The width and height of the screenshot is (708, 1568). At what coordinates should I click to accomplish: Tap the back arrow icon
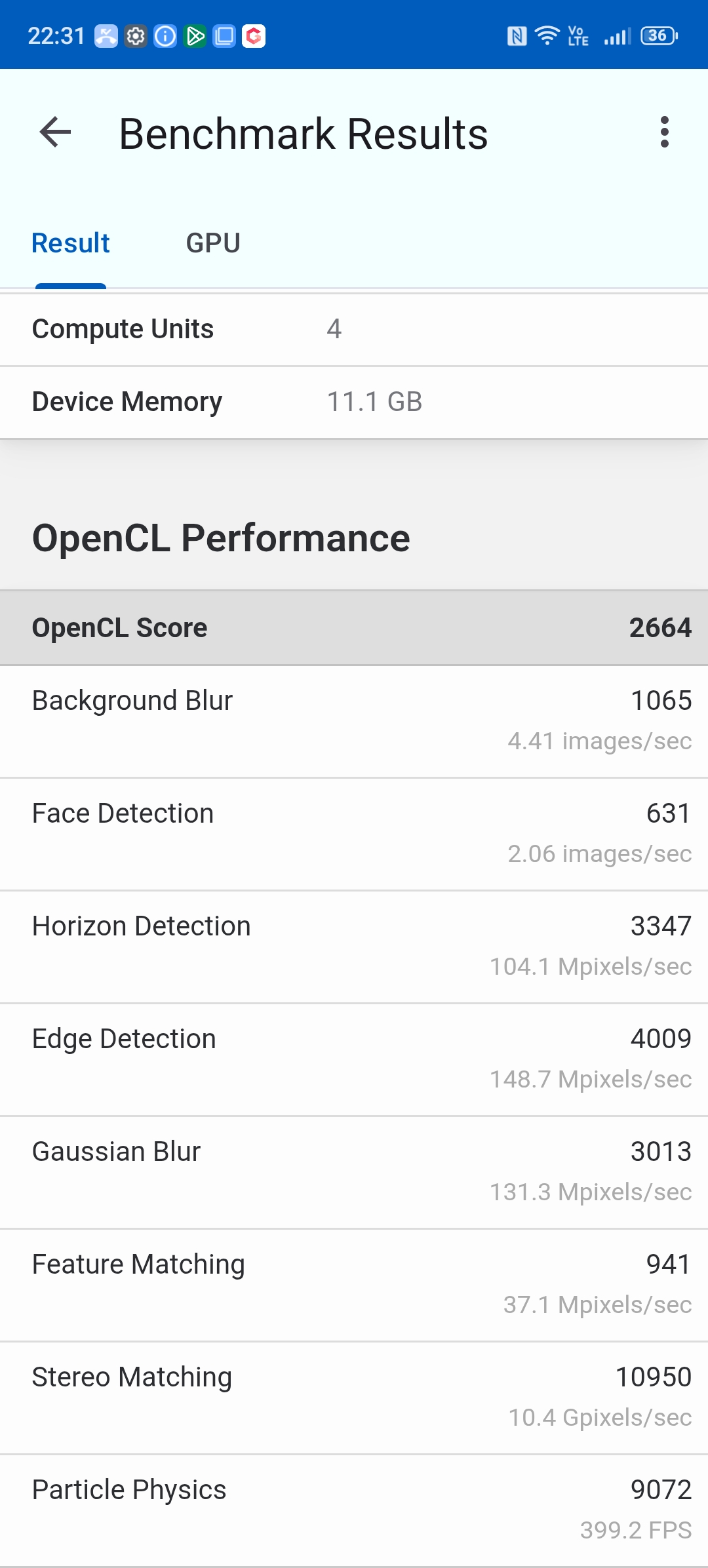point(55,133)
